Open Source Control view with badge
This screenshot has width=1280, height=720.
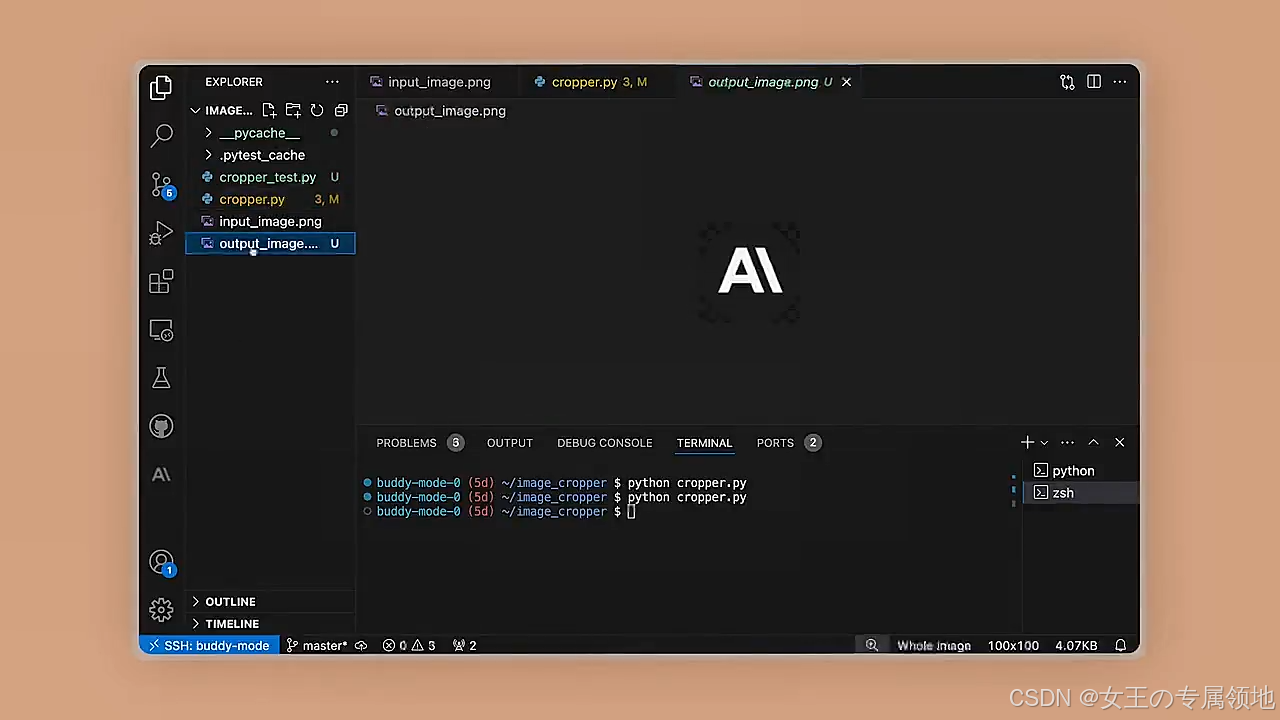(x=162, y=185)
